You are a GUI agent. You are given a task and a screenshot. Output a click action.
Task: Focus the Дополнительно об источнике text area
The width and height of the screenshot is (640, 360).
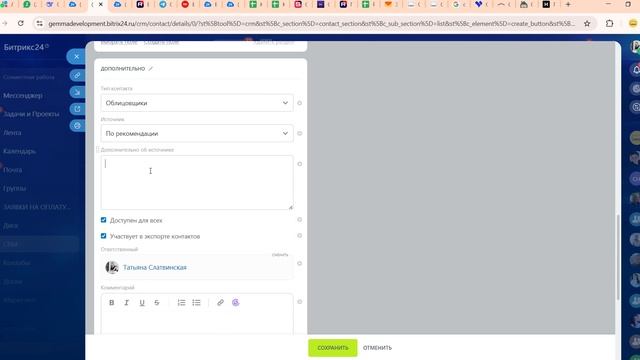coord(197,182)
